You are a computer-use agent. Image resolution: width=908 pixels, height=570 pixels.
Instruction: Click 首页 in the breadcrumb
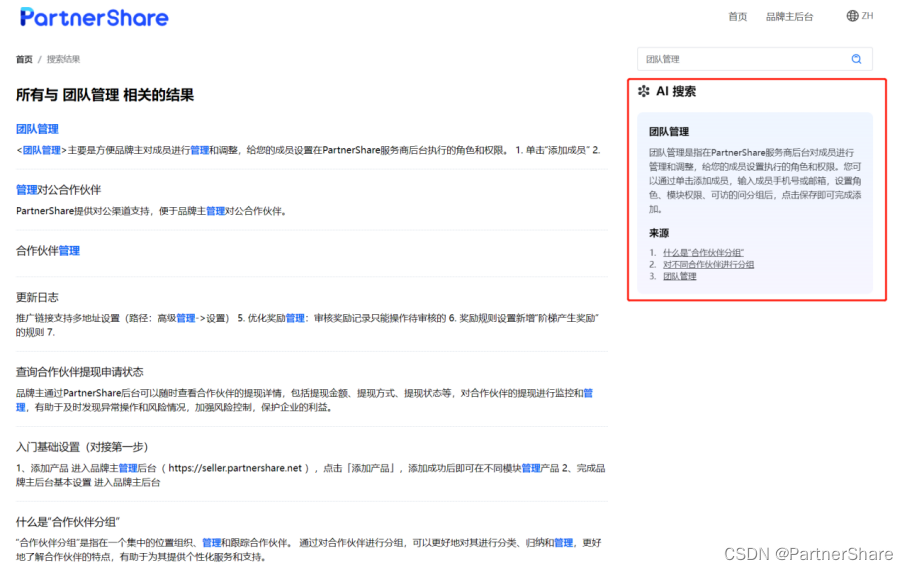click(x=24, y=59)
